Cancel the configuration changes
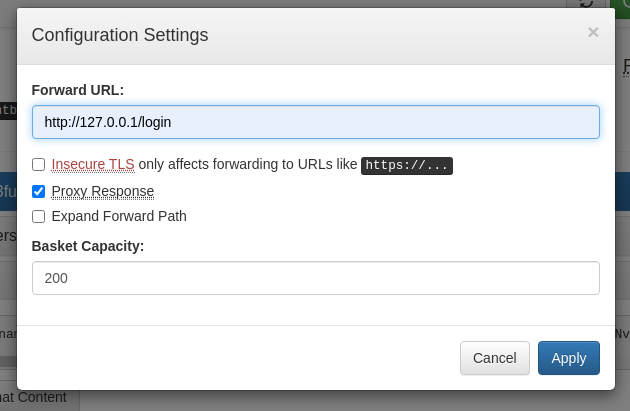The height and width of the screenshot is (411, 630). (495, 358)
